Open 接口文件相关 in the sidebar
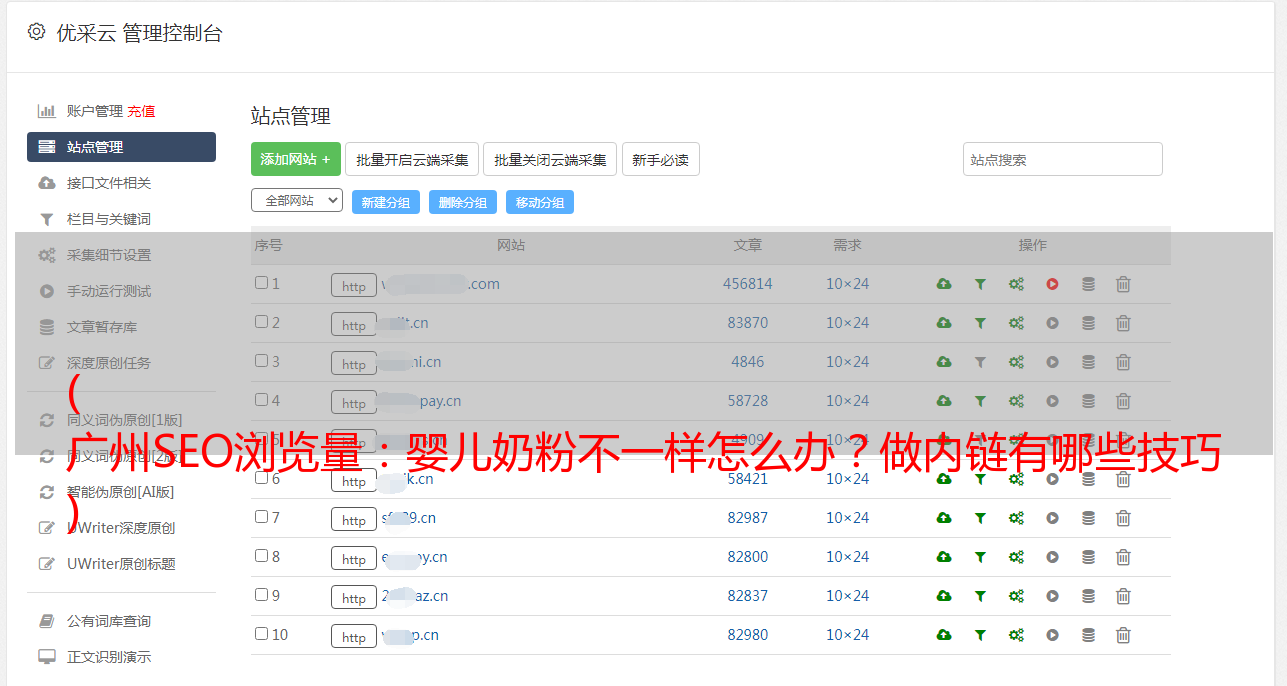Viewport: 1287px width, 686px height. [x=109, y=183]
